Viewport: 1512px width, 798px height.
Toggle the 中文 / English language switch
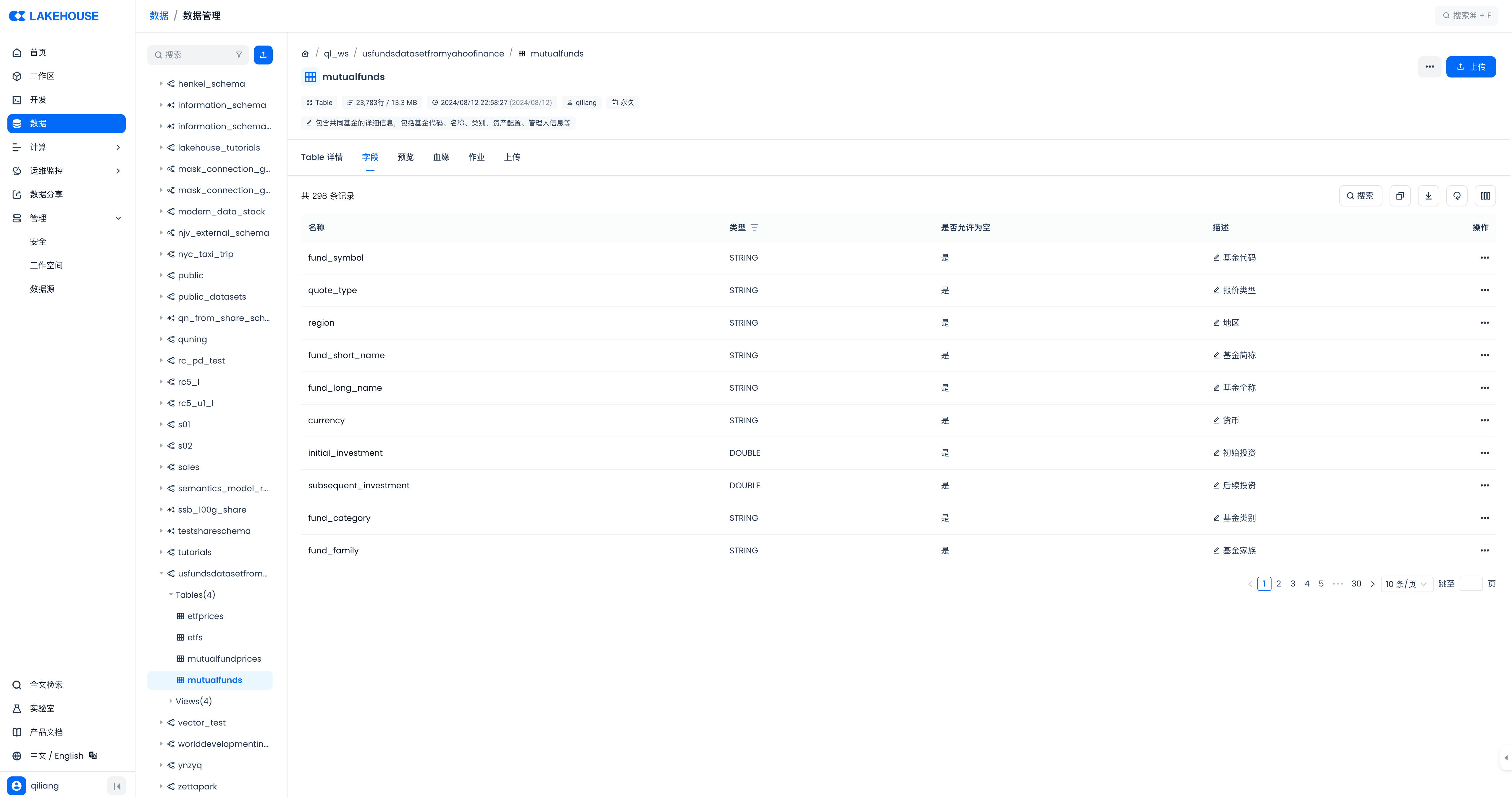57,756
